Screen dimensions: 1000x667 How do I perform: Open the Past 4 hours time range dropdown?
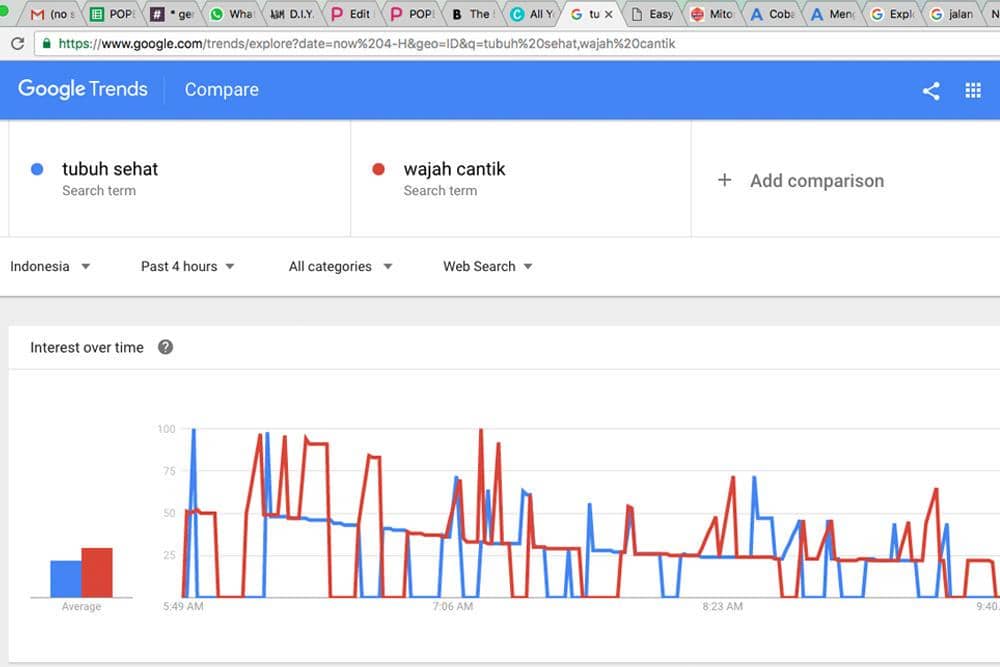[x=188, y=266]
